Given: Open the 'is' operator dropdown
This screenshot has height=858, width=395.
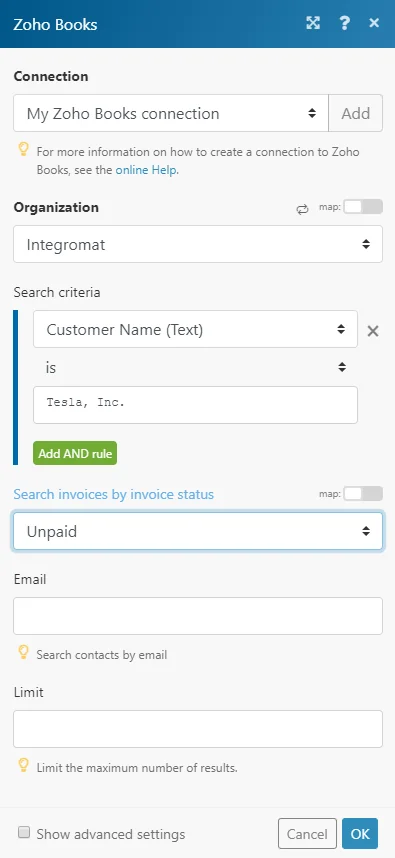Looking at the screenshot, I should click(195, 368).
